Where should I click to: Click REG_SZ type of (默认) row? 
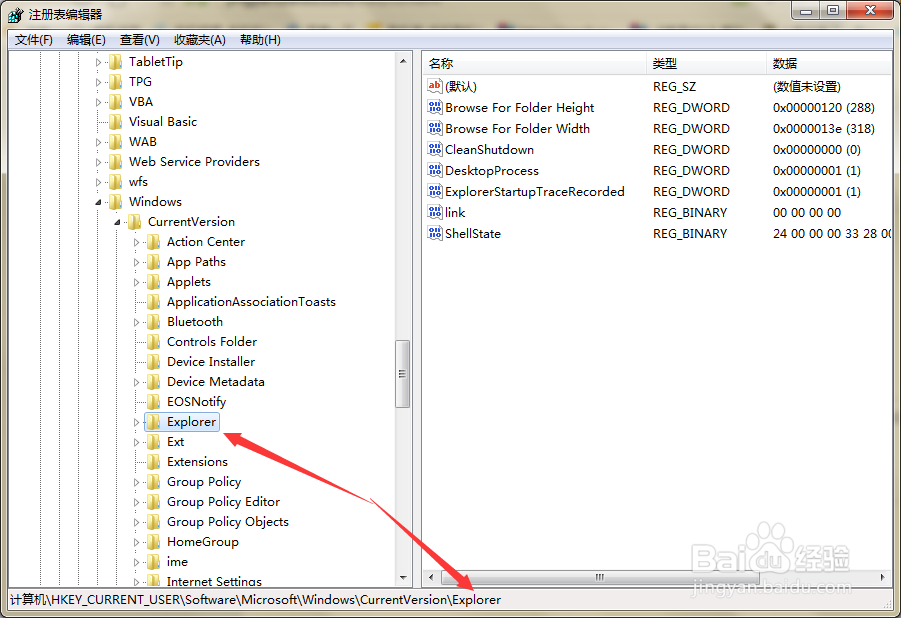pos(674,86)
